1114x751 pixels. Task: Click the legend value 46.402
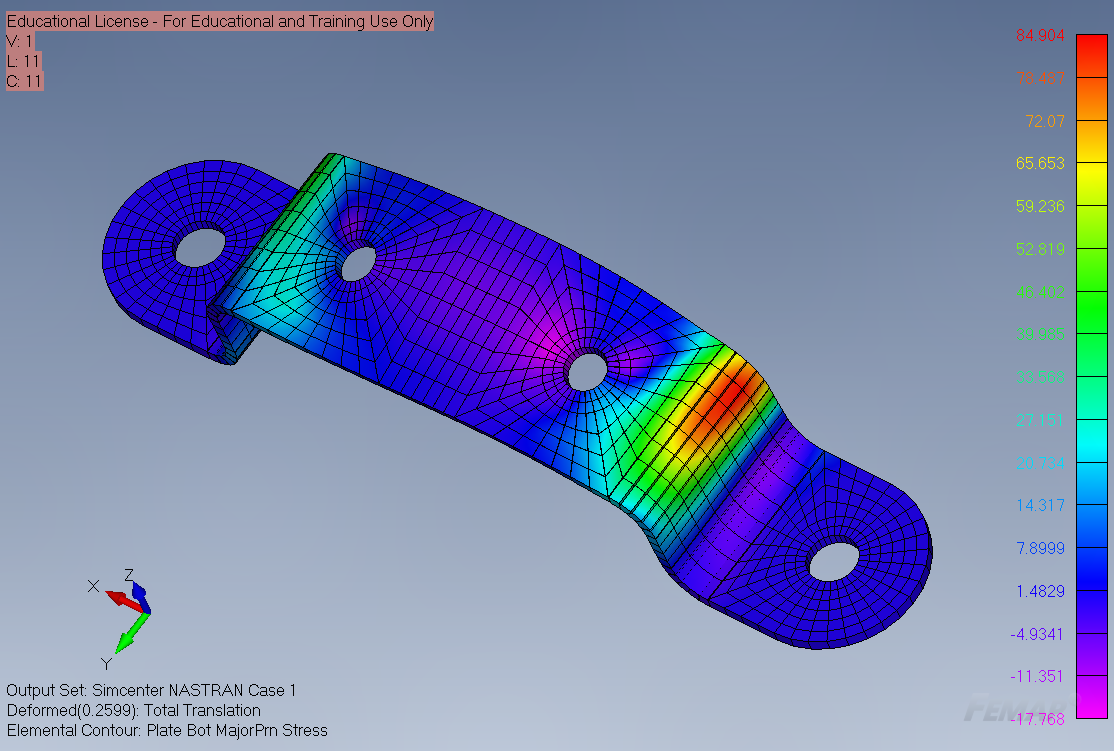click(1040, 292)
